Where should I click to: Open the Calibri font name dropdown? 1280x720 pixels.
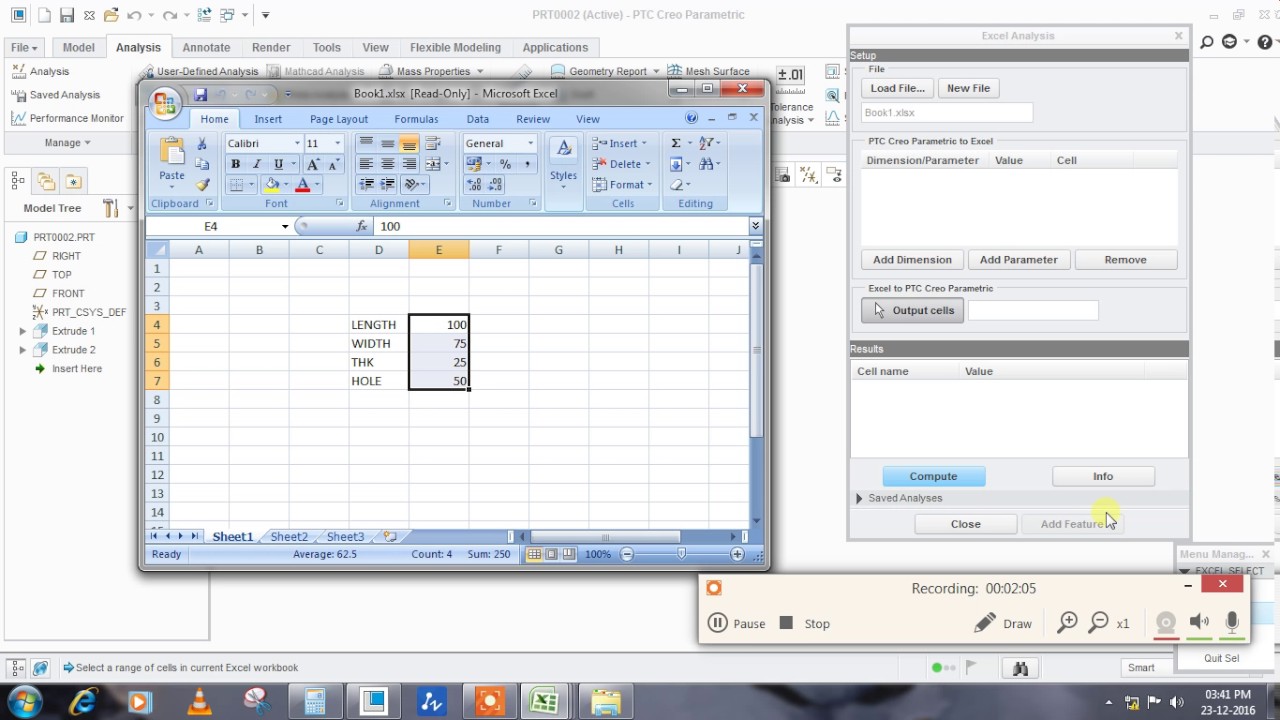tap(296, 144)
